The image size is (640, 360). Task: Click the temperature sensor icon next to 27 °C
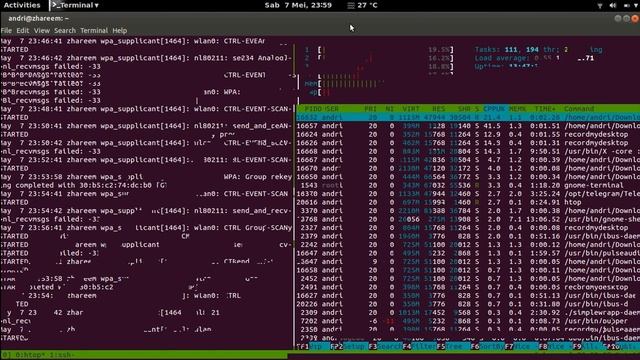[x=351, y=5]
